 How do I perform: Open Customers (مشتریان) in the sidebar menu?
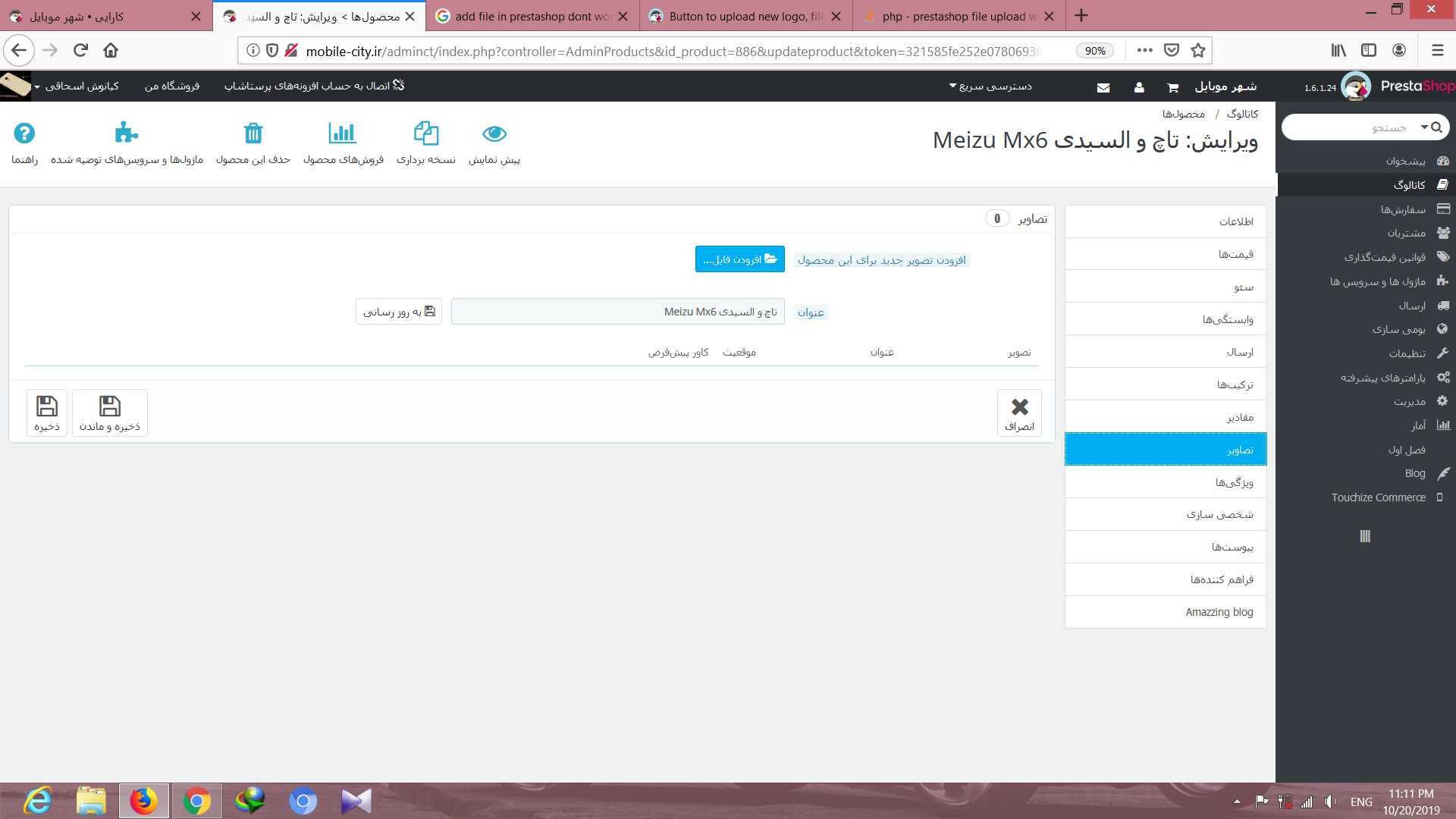[1365, 233]
